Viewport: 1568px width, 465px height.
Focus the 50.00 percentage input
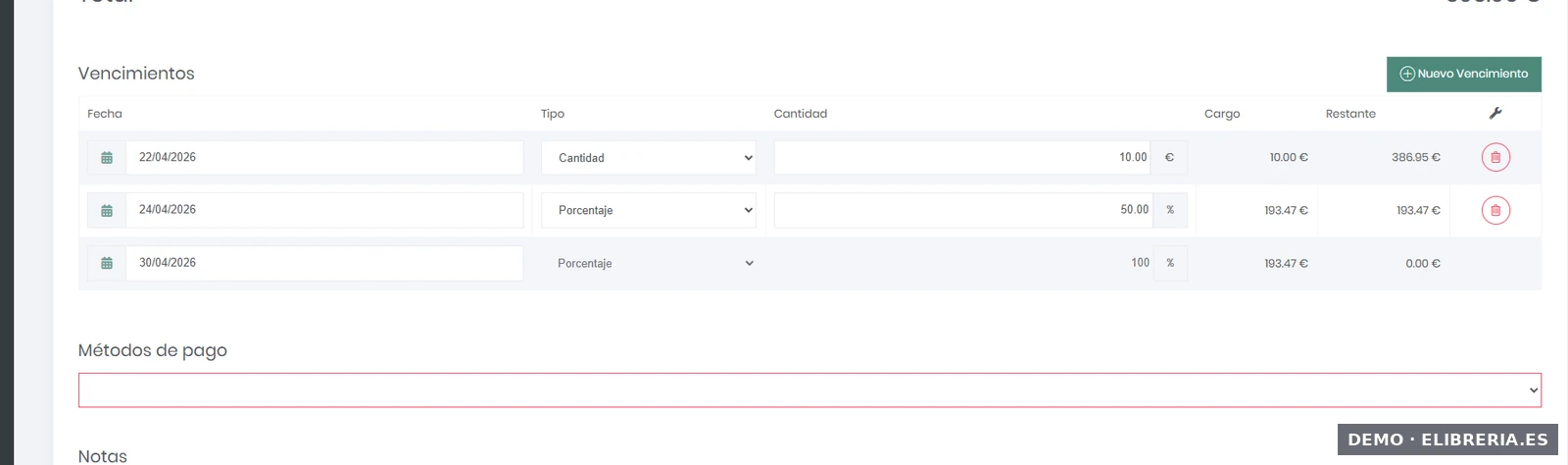point(962,210)
